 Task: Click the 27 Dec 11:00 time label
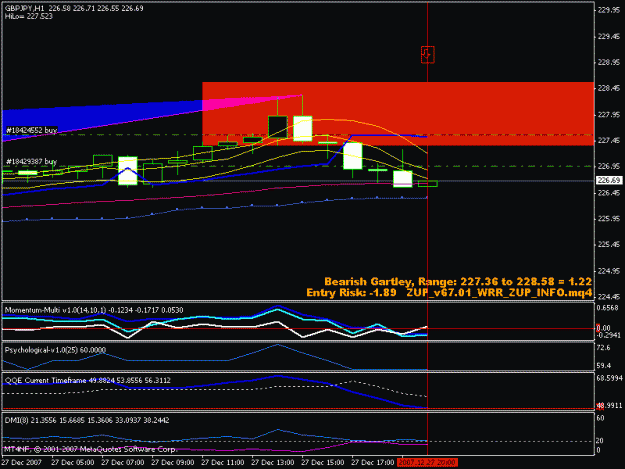[x=222, y=463]
